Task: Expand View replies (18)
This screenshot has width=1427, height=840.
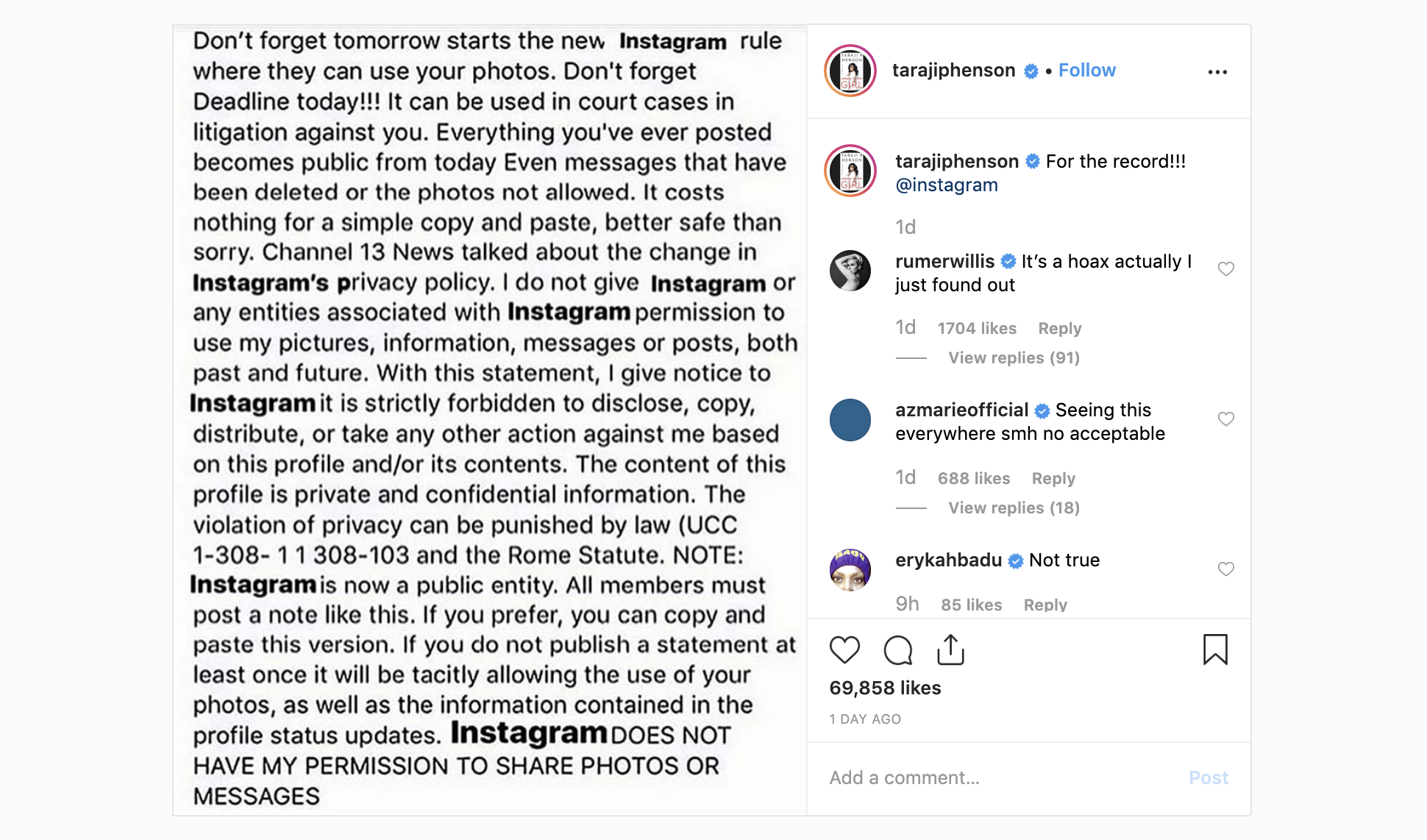Action: [x=1014, y=508]
